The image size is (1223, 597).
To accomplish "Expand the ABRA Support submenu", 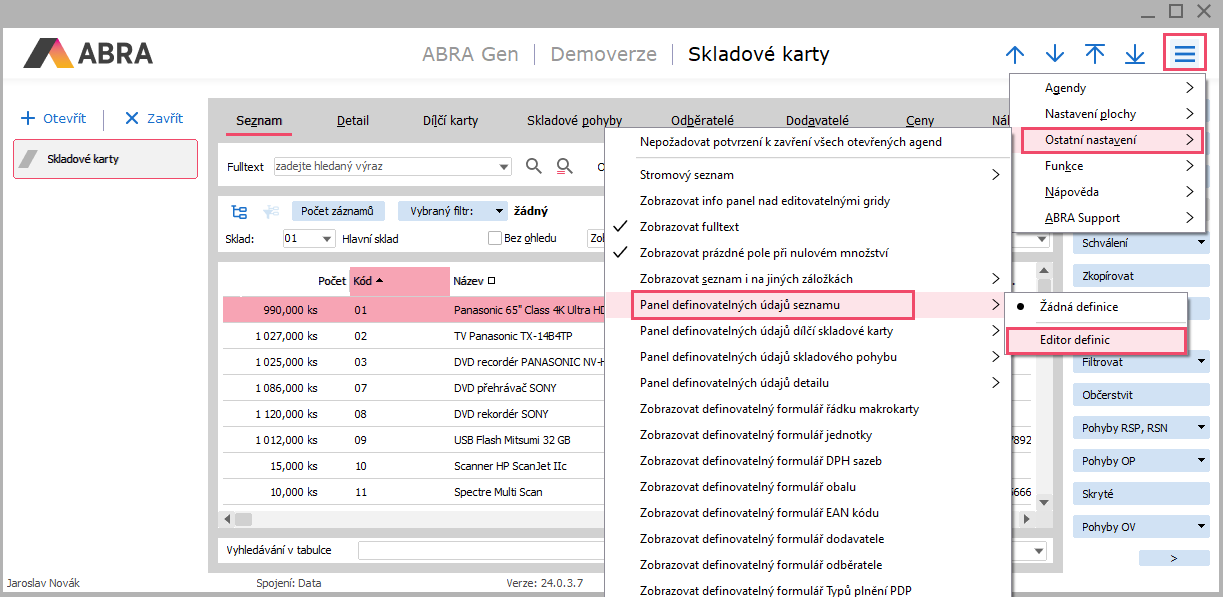I will pos(1110,218).
